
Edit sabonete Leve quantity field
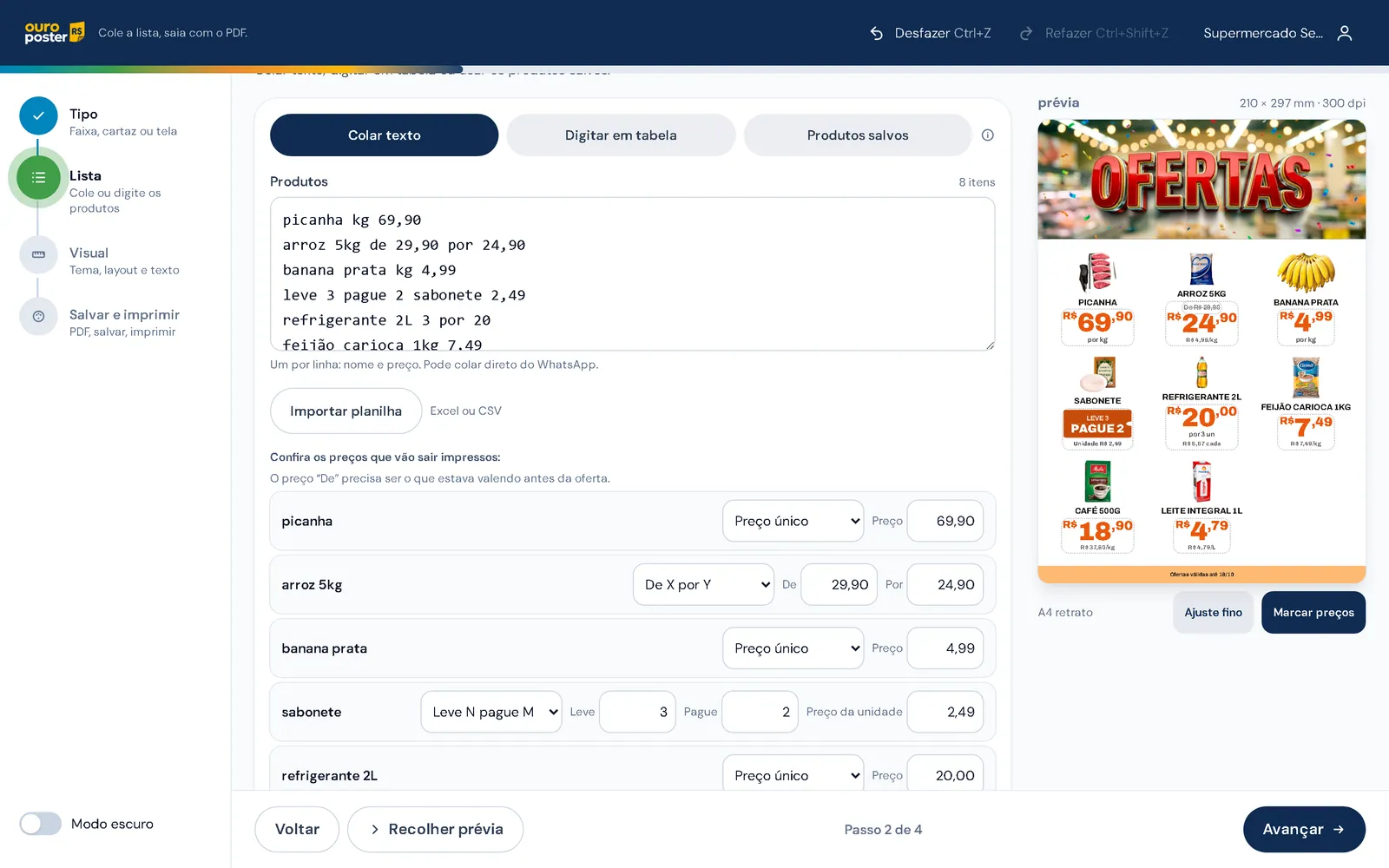pos(637,712)
